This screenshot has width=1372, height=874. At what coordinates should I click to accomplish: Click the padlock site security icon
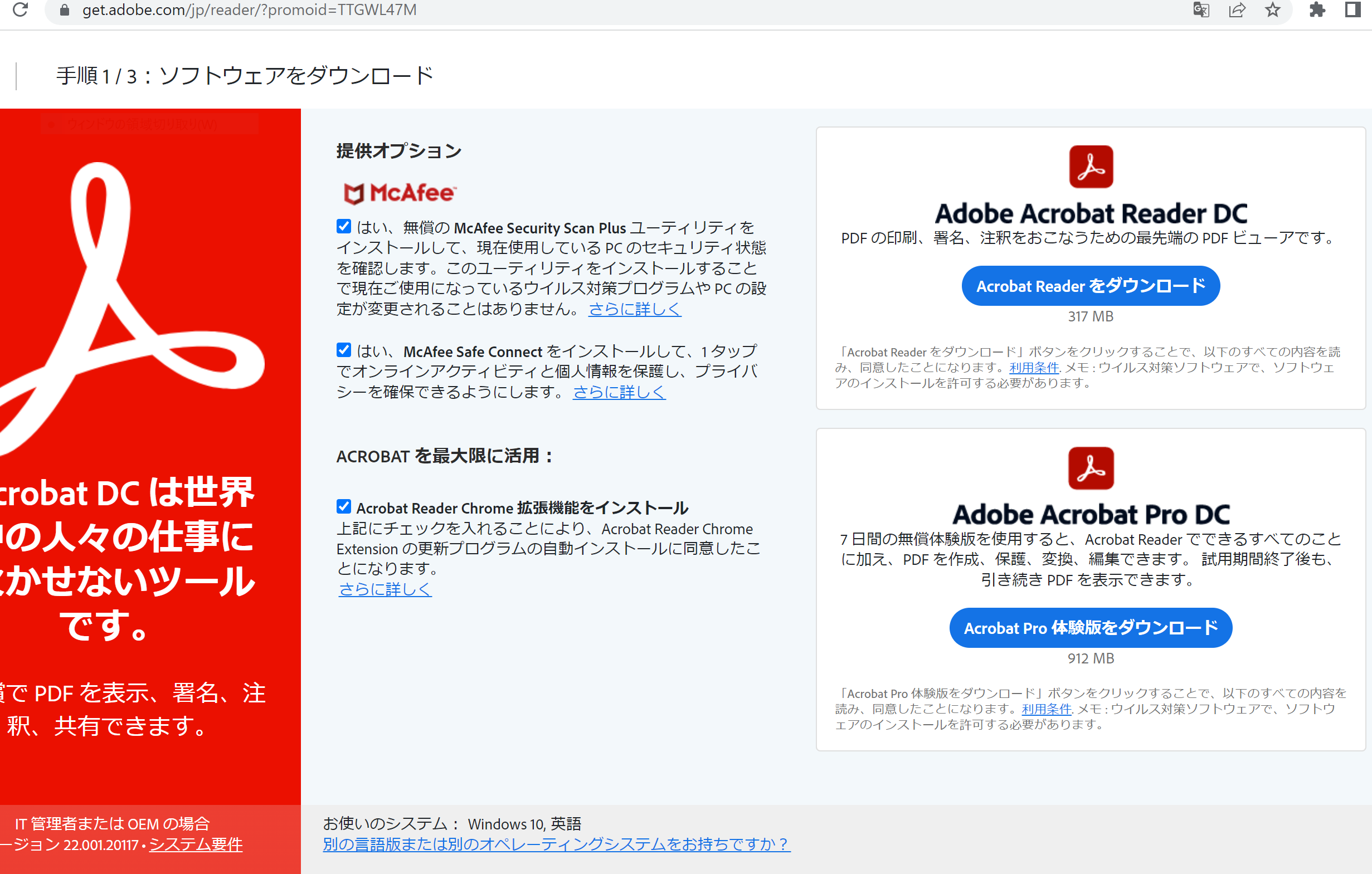(65, 9)
